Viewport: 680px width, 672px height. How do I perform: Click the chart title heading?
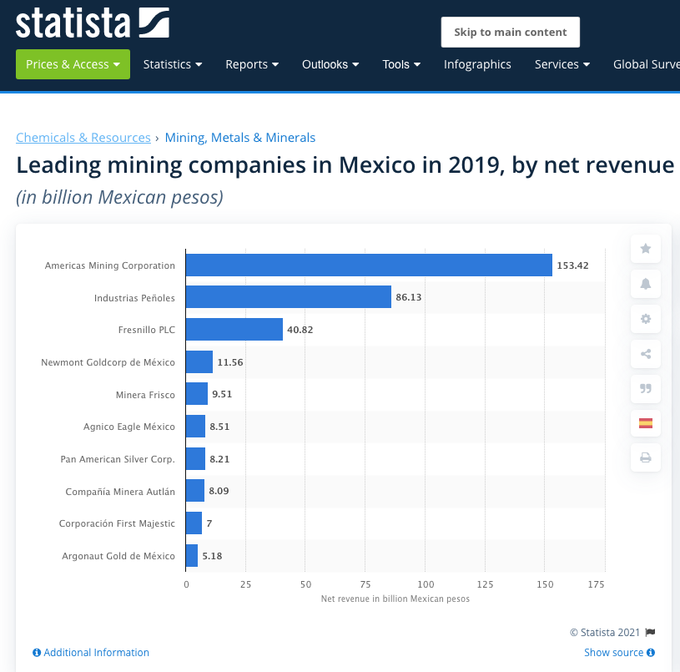(x=345, y=165)
